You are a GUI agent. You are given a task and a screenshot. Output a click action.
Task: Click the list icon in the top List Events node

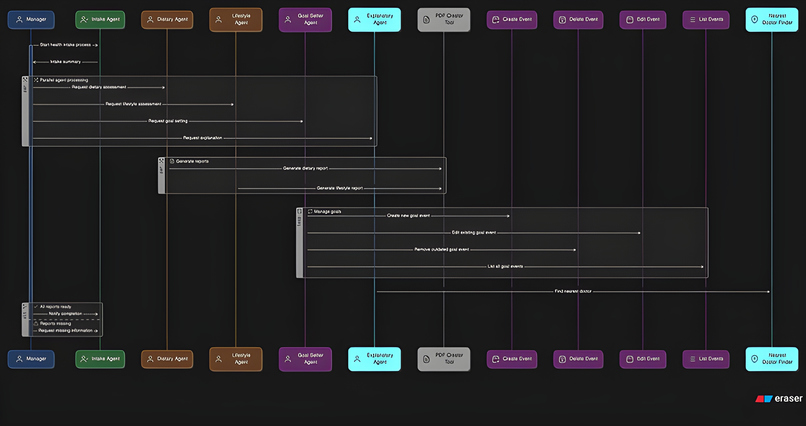692,20
